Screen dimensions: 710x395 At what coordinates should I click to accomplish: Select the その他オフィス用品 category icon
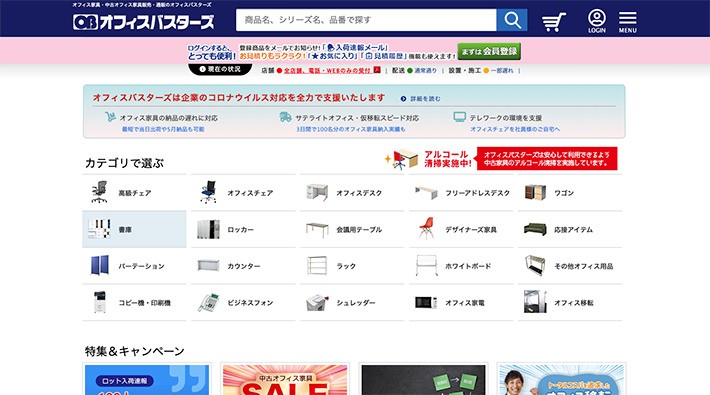click(x=535, y=265)
